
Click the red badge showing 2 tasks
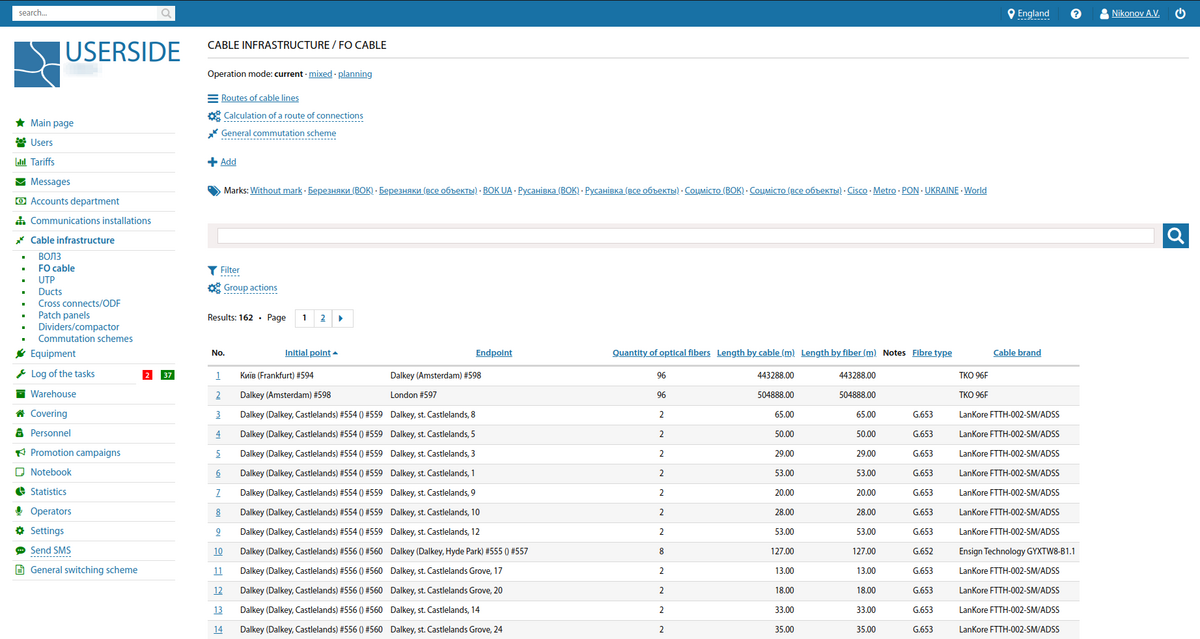pos(147,375)
